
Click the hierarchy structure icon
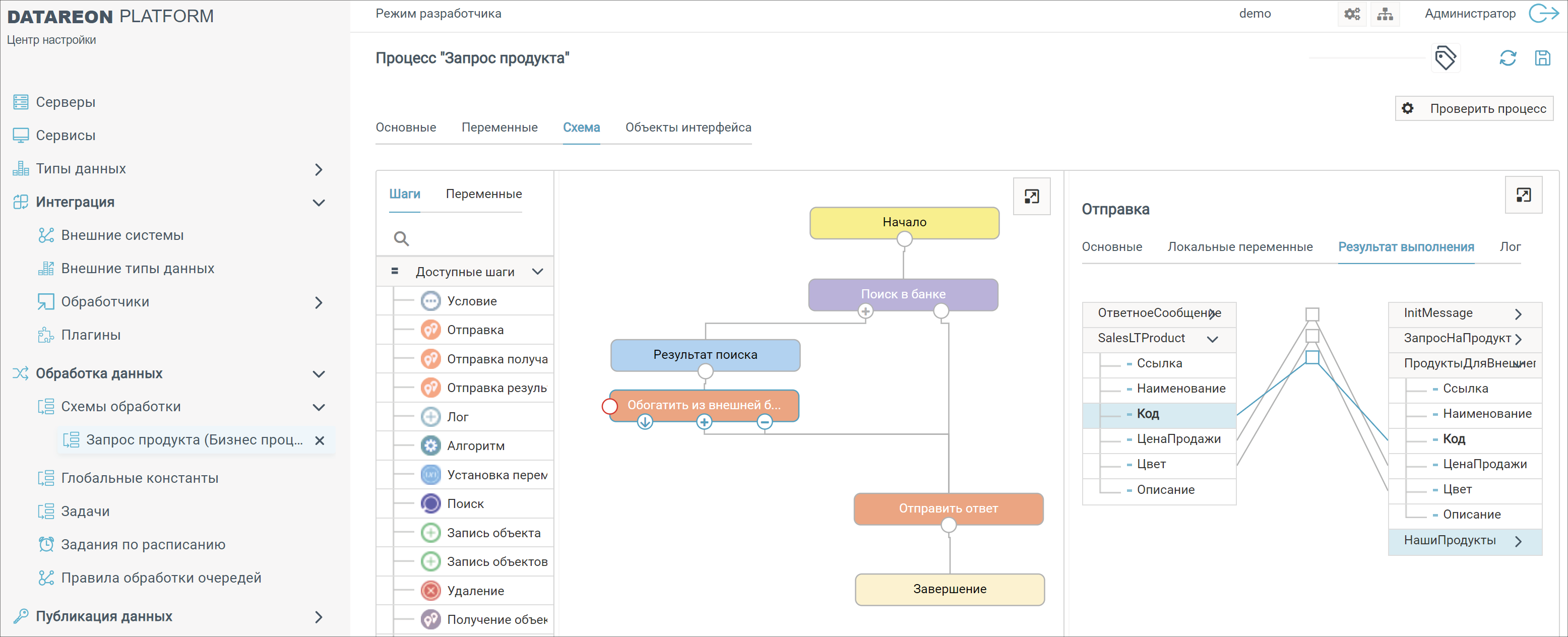point(1385,14)
